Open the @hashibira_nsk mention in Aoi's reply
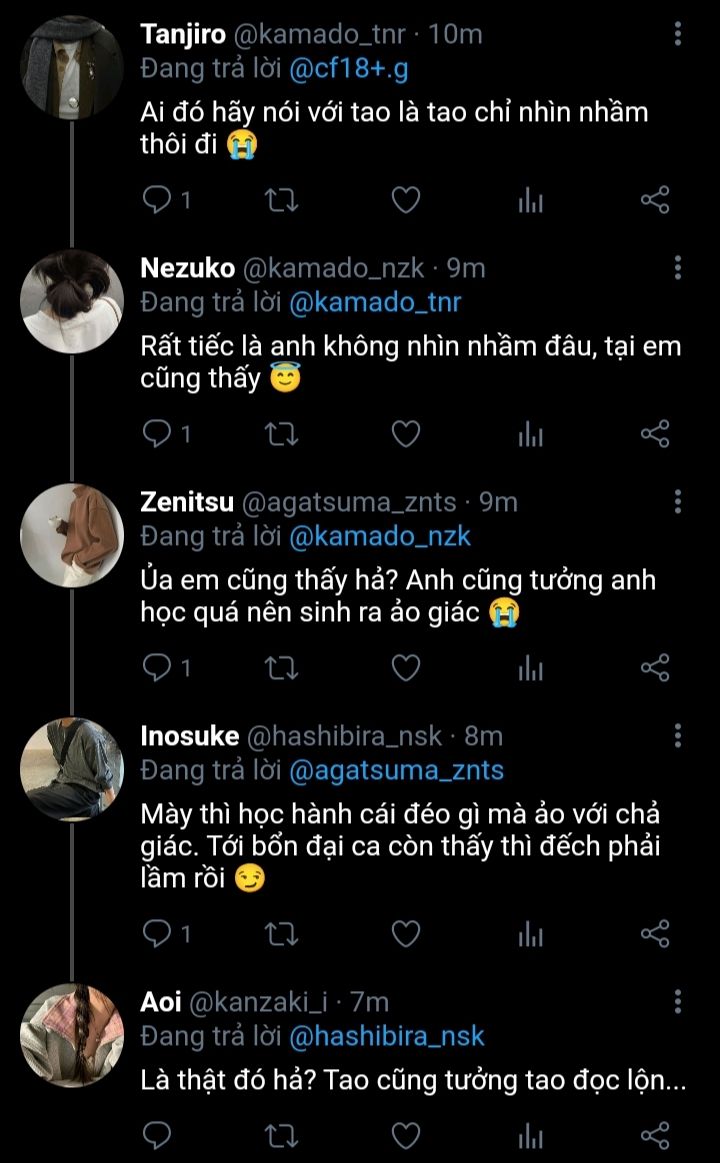 pyautogui.click(x=386, y=1036)
